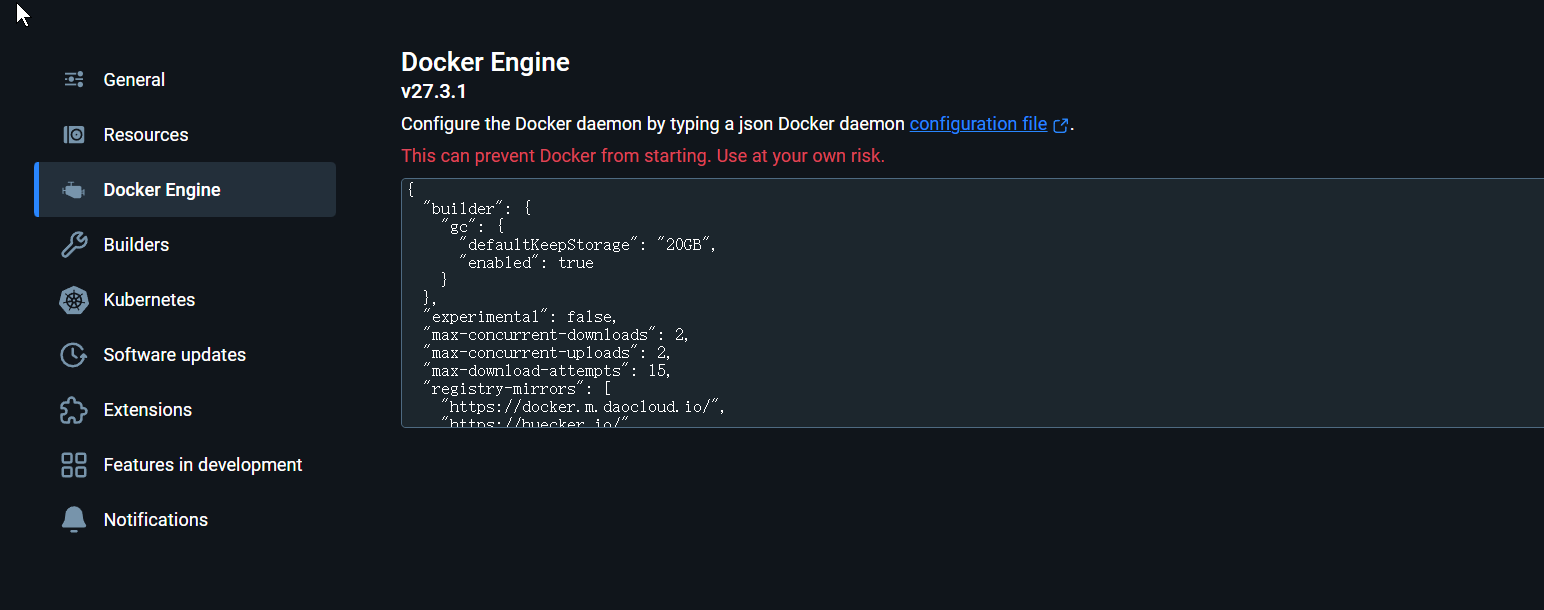Click the Docker Engine whale icon
The width and height of the screenshot is (1544, 610).
coord(74,190)
